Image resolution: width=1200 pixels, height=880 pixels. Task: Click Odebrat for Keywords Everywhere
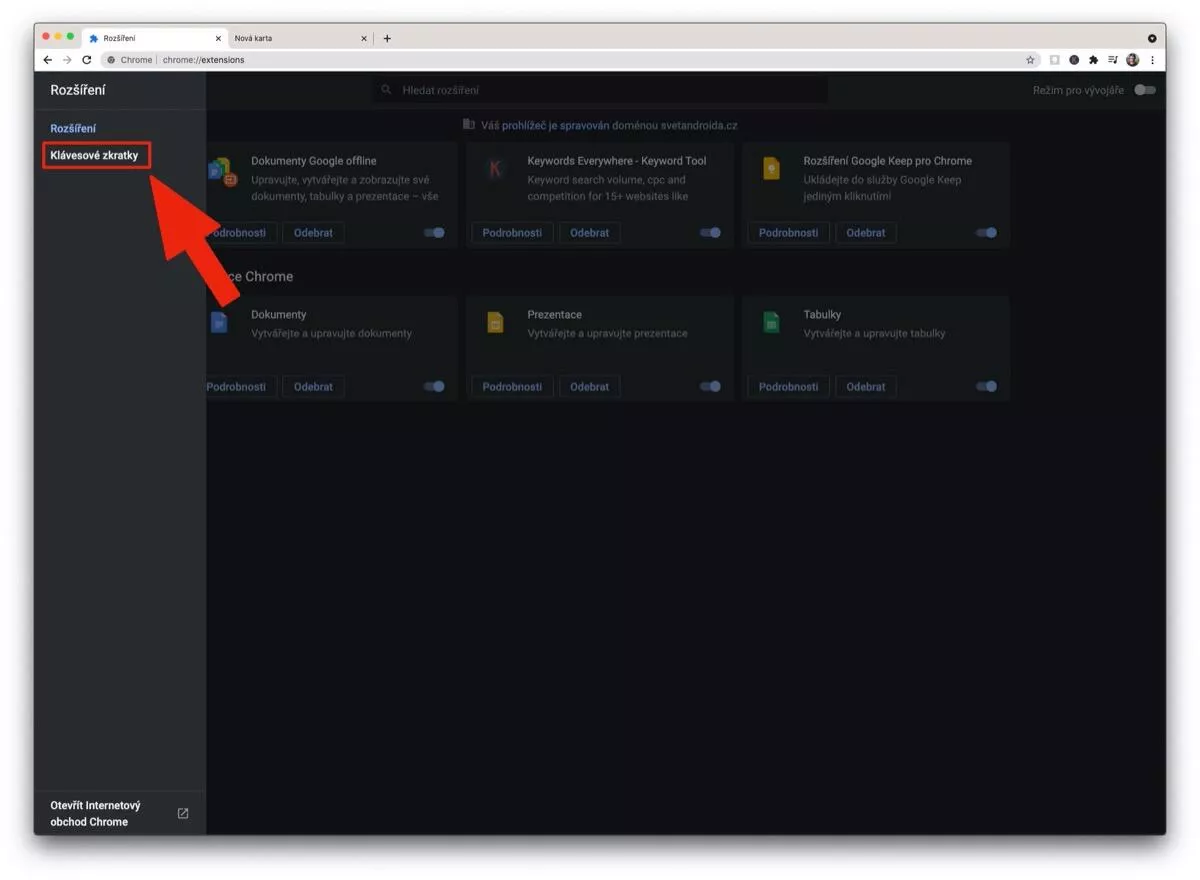tap(589, 232)
